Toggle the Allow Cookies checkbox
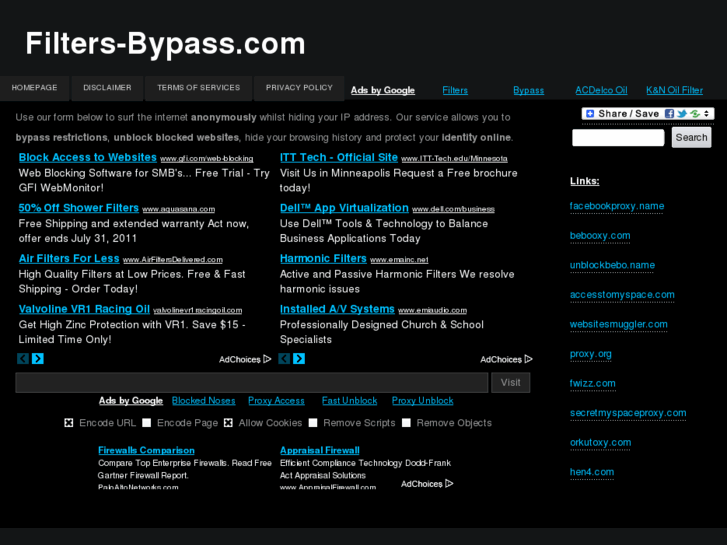The width and height of the screenshot is (727, 545). coord(228,423)
